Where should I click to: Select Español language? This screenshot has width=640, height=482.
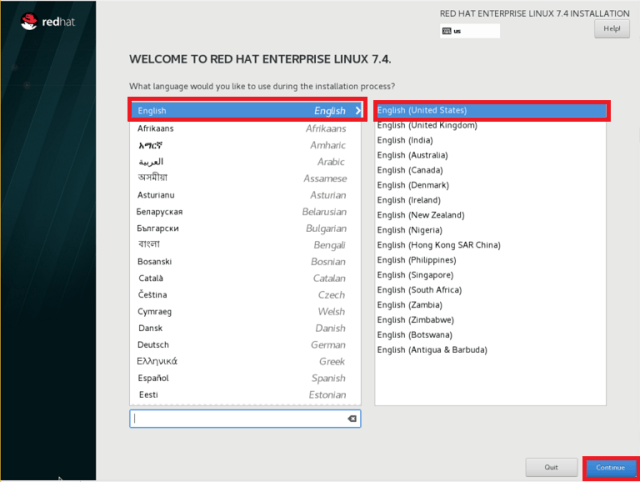point(246,378)
